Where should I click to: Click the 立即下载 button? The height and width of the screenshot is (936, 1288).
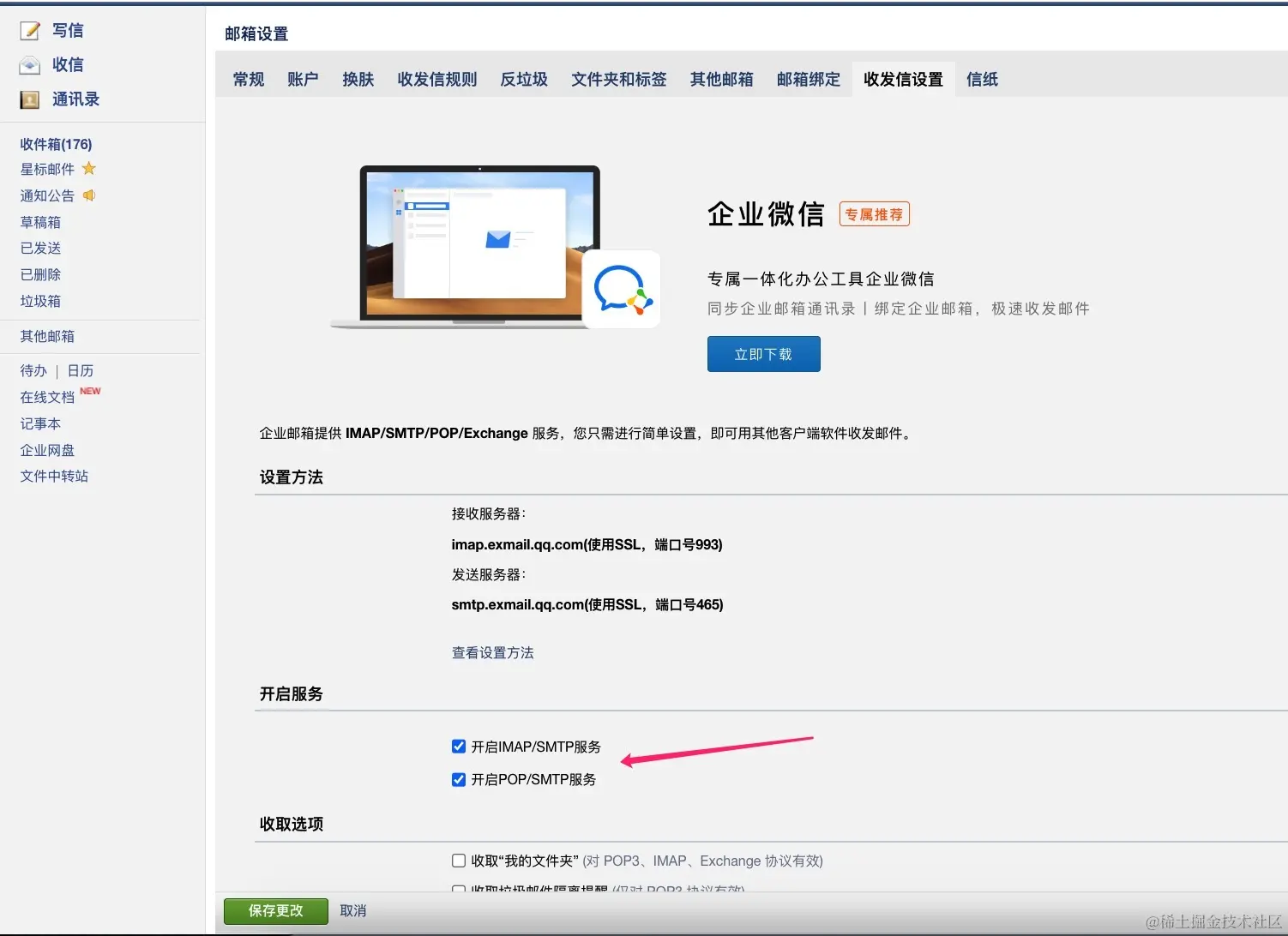764,354
